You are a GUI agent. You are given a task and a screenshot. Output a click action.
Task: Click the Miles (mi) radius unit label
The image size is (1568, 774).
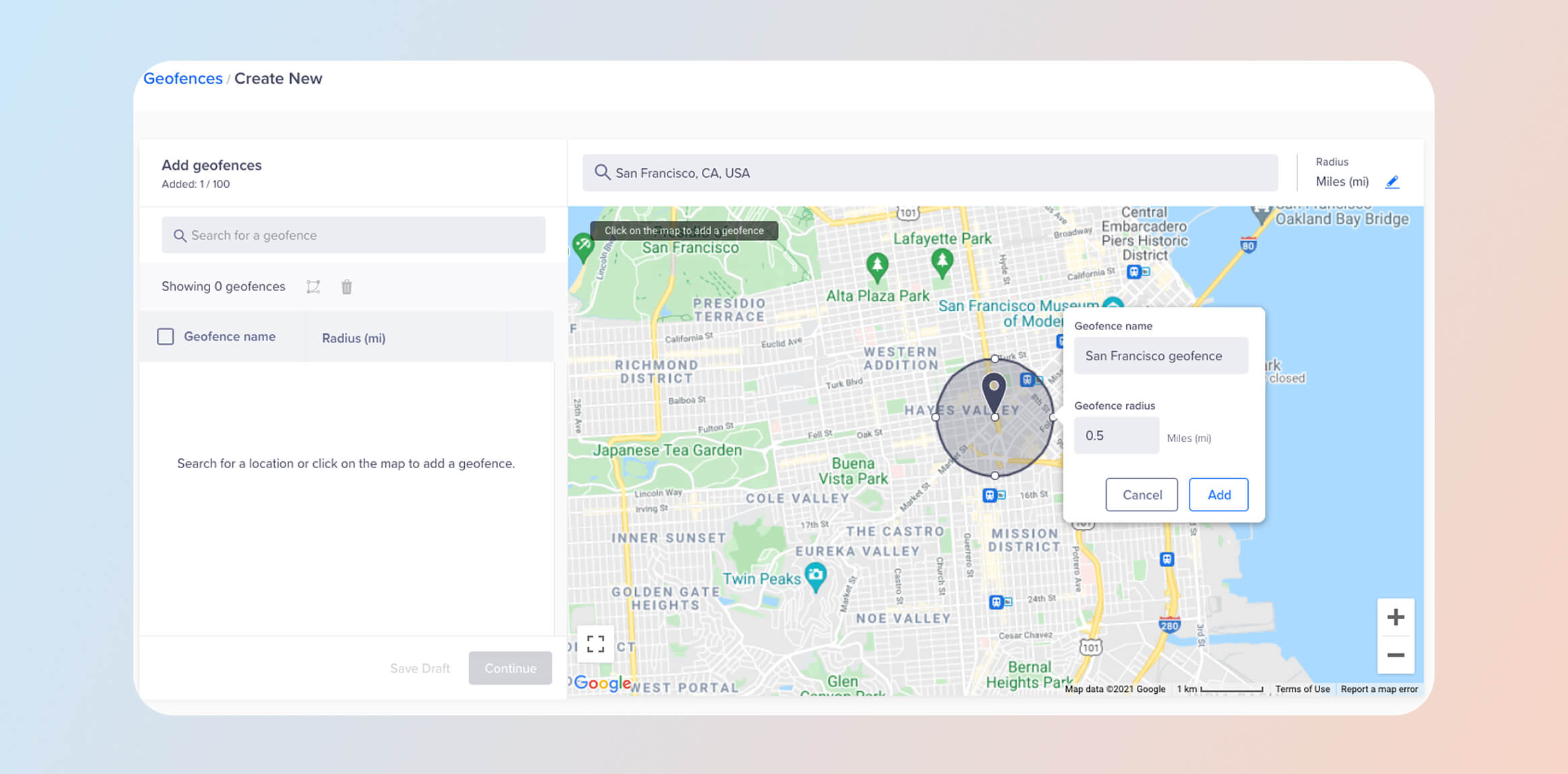pos(1342,181)
